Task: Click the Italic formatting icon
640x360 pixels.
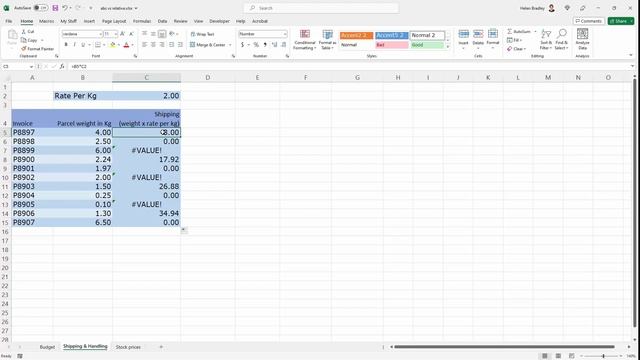Action: (x=74, y=45)
